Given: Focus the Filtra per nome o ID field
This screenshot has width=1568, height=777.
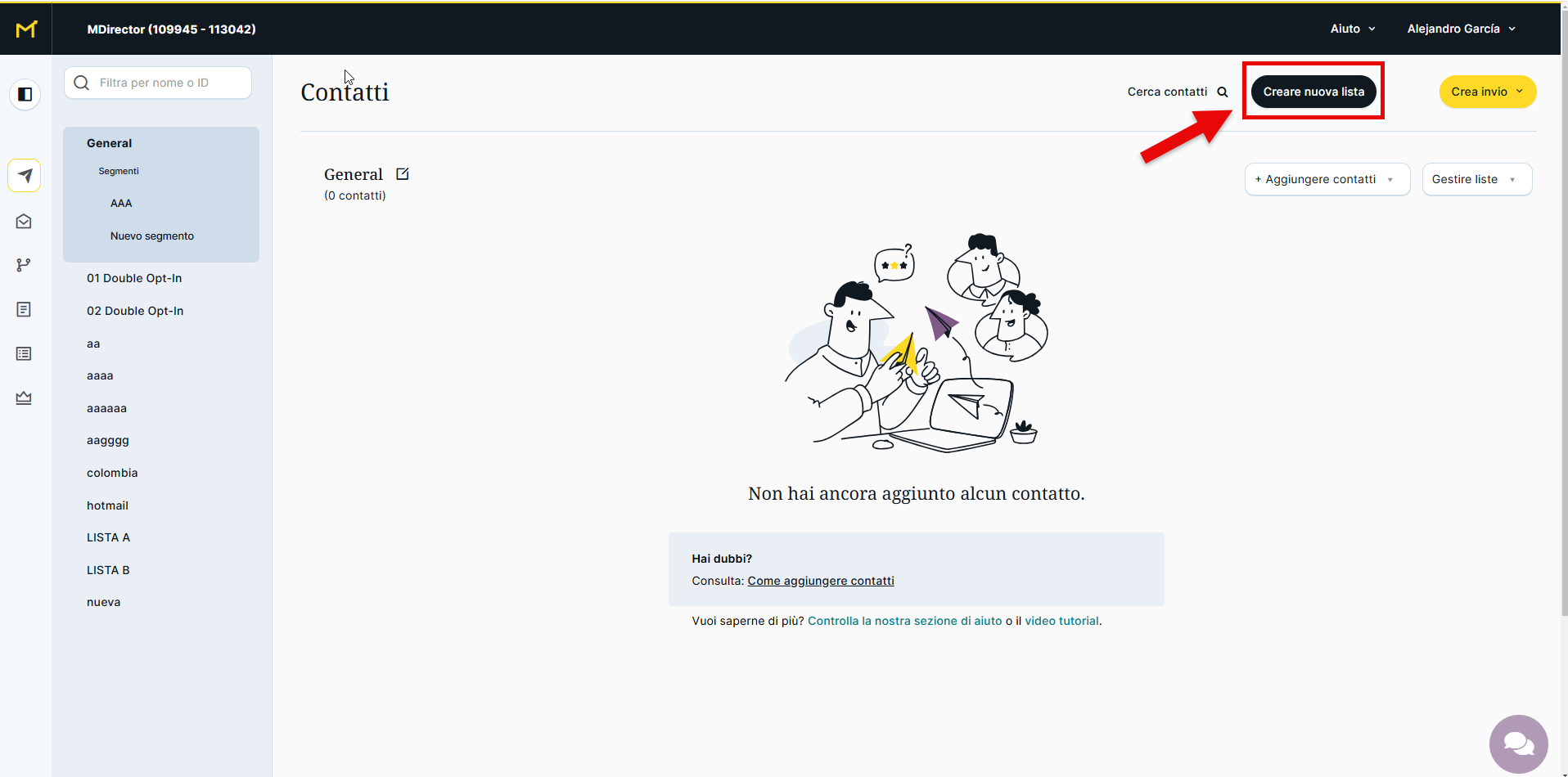Looking at the screenshot, I should [x=168, y=83].
